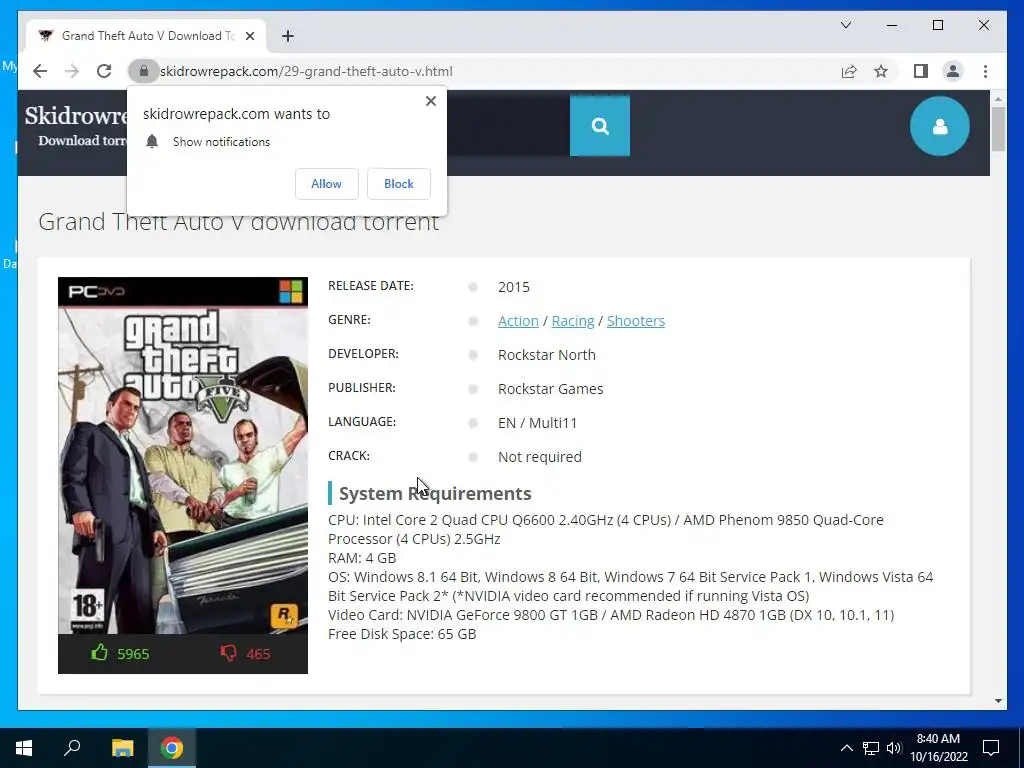The width and height of the screenshot is (1024, 768).
Task: Dismiss the notification prompt with the X
Action: tap(430, 101)
